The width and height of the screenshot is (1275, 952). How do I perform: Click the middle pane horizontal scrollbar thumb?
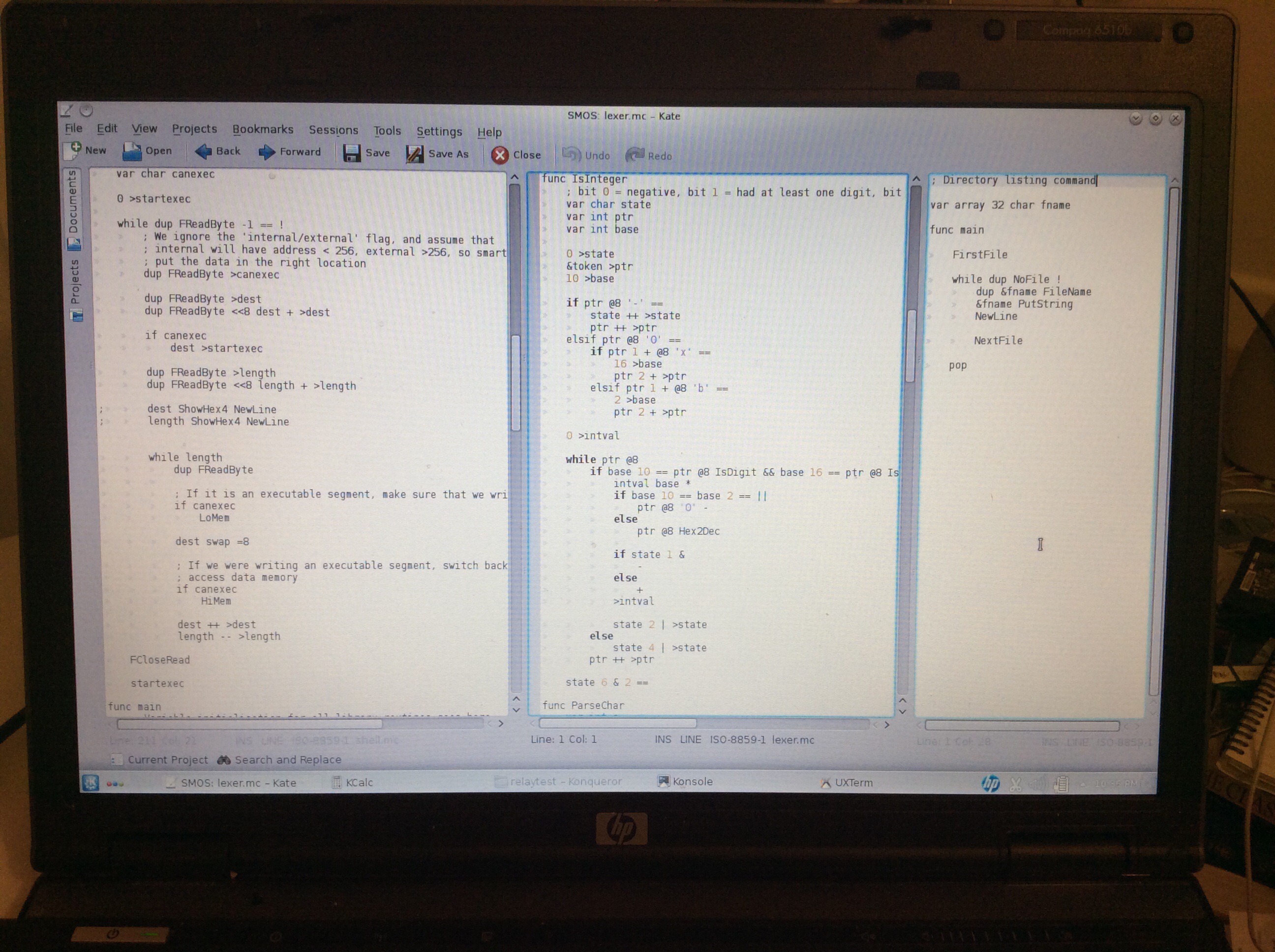617,723
